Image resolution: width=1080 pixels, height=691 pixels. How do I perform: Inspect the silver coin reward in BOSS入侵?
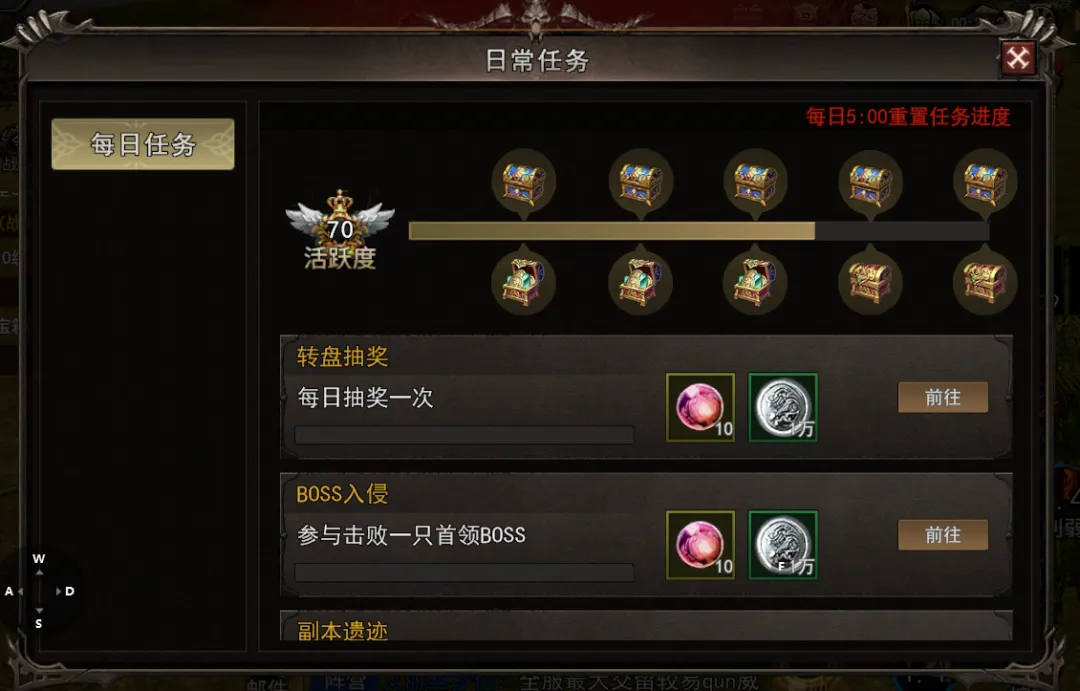tap(782, 544)
